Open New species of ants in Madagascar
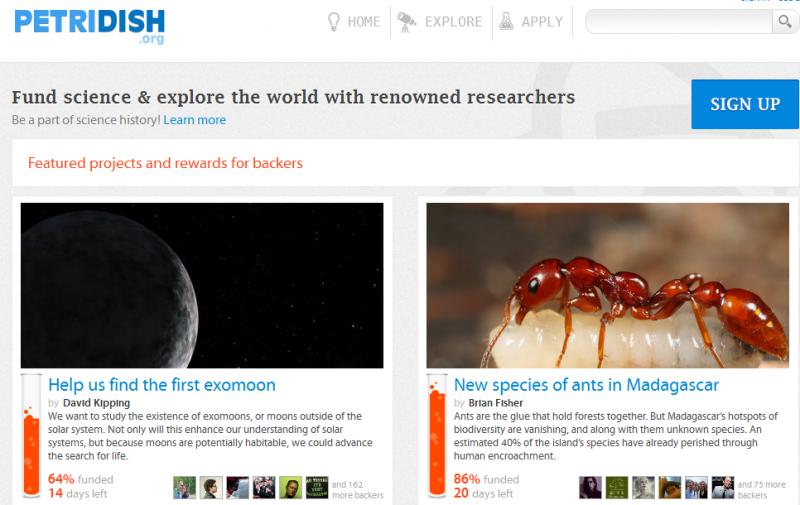 [x=586, y=385]
